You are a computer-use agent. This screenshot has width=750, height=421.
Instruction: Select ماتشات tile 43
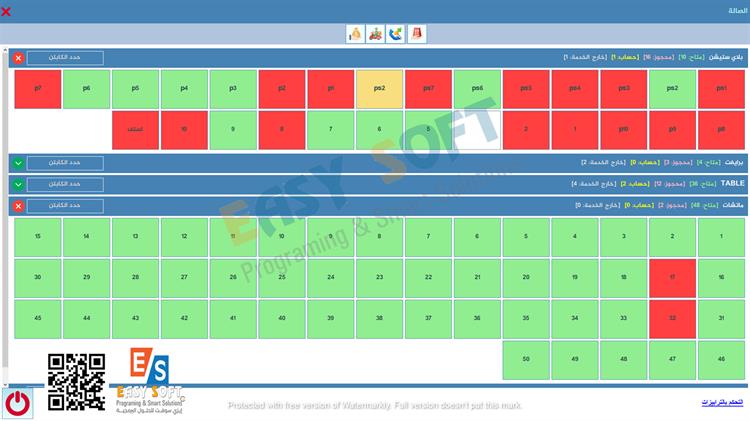(x=135, y=319)
